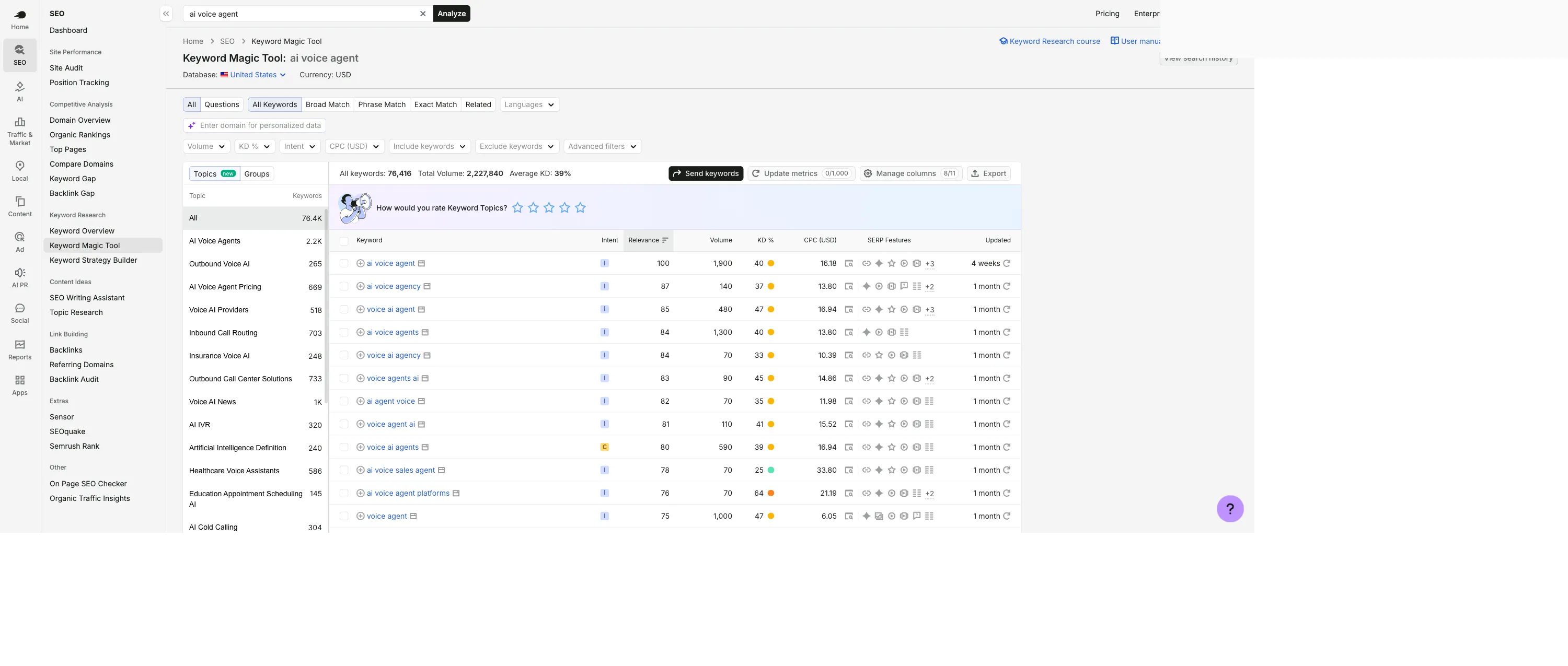Click the Analyze button
This screenshot has width=1568, height=666.
click(x=452, y=14)
